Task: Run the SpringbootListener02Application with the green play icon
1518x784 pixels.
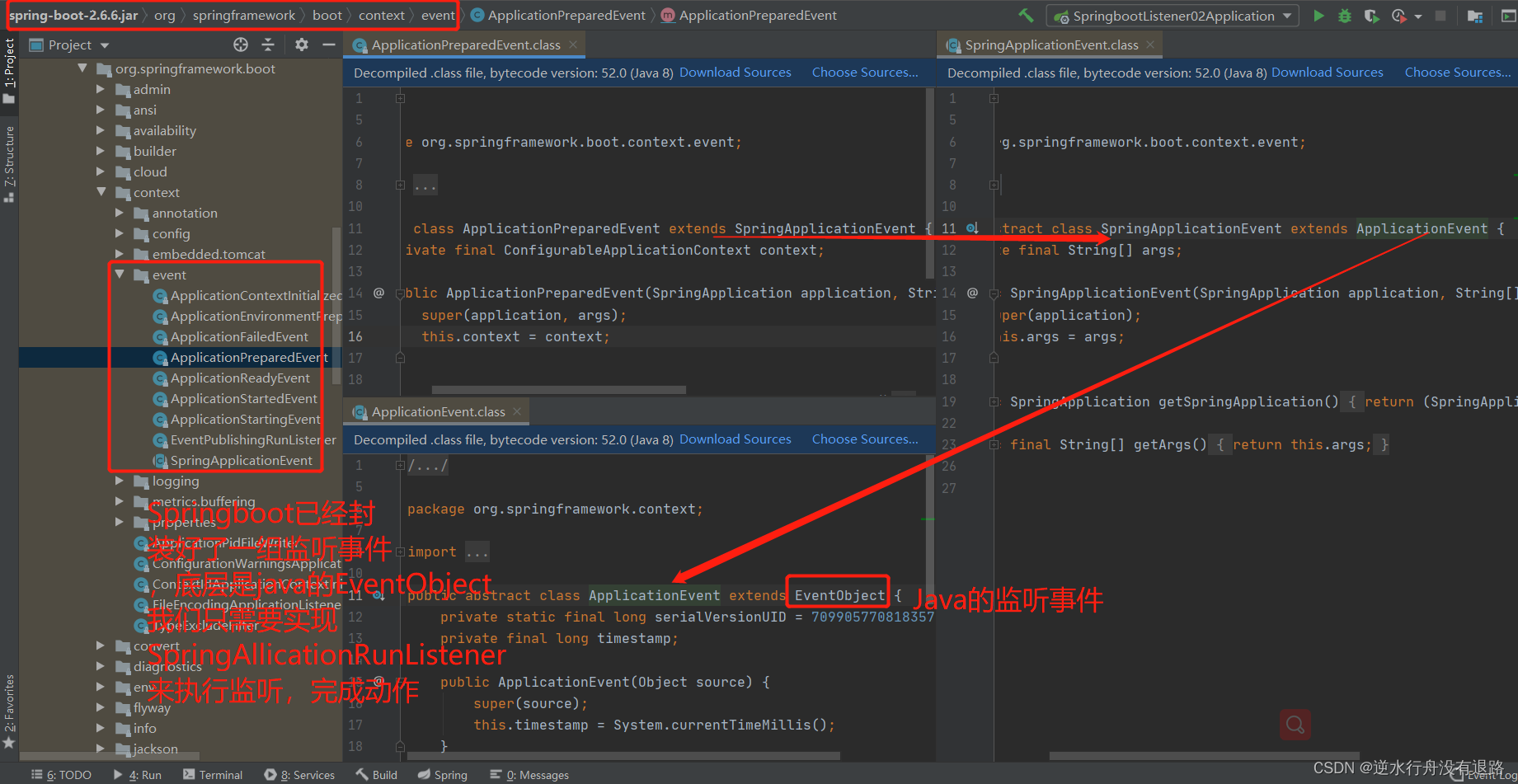Action: (1318, 16)
